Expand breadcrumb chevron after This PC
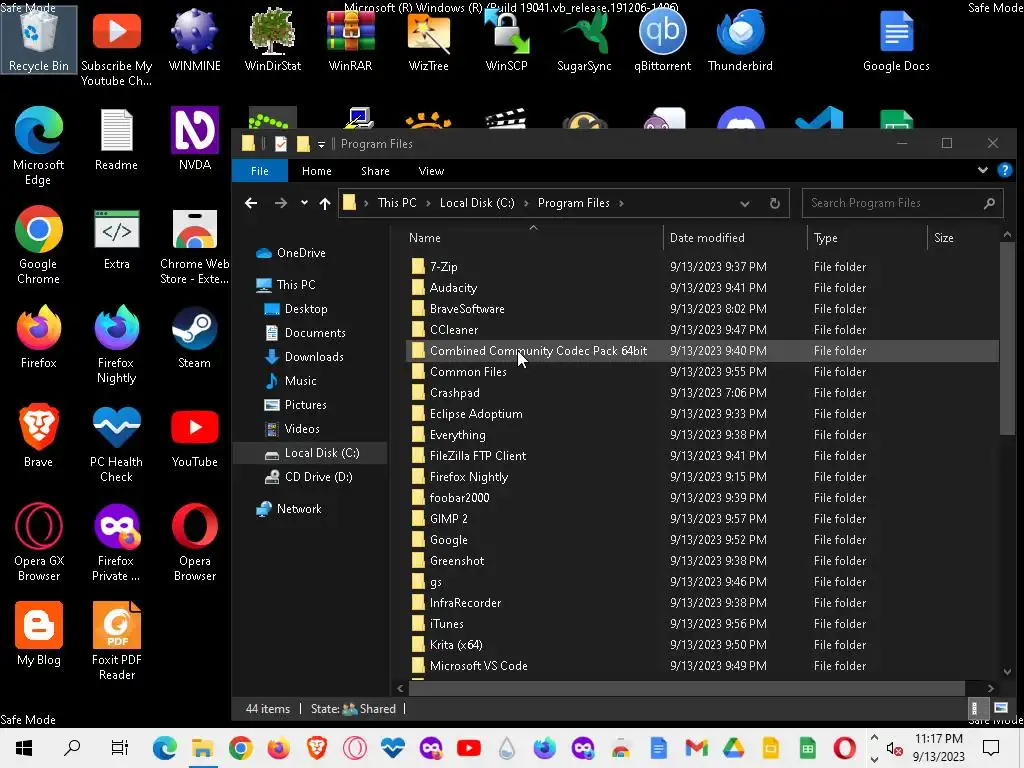Screen dimensions: 1024x768 coord(428,203)
